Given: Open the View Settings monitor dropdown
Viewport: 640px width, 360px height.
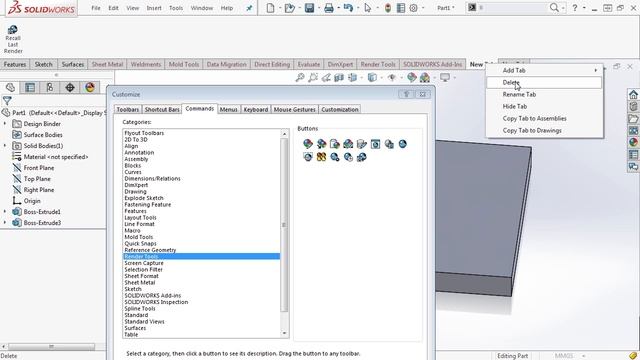Looking at the screenshot, I should pos(454,78).
